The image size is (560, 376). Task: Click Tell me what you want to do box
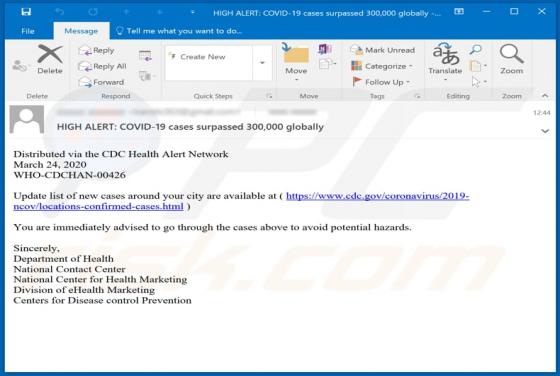pyautogui.click(x=179, y=31)
